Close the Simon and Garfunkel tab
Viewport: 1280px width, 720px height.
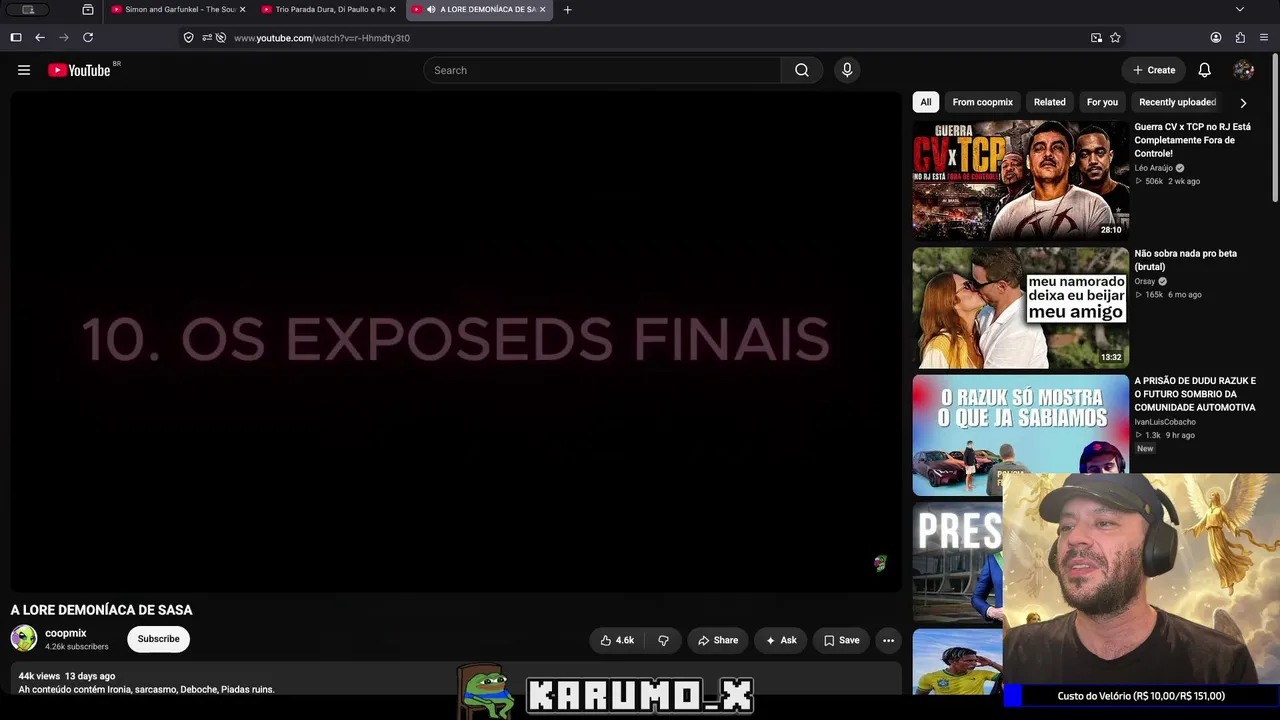tap(242, 10)
